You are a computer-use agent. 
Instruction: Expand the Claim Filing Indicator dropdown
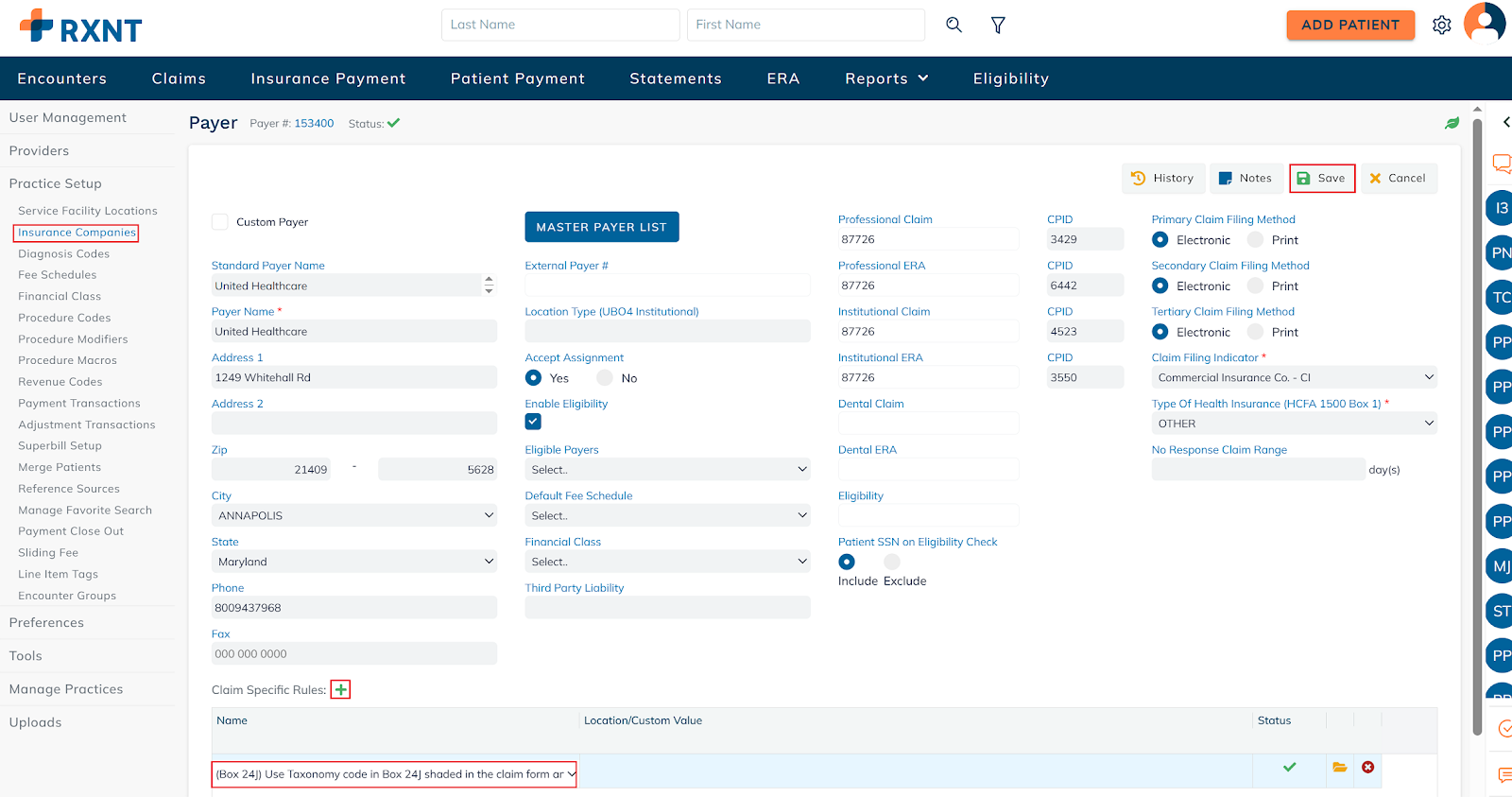(x=1293, y=377)
